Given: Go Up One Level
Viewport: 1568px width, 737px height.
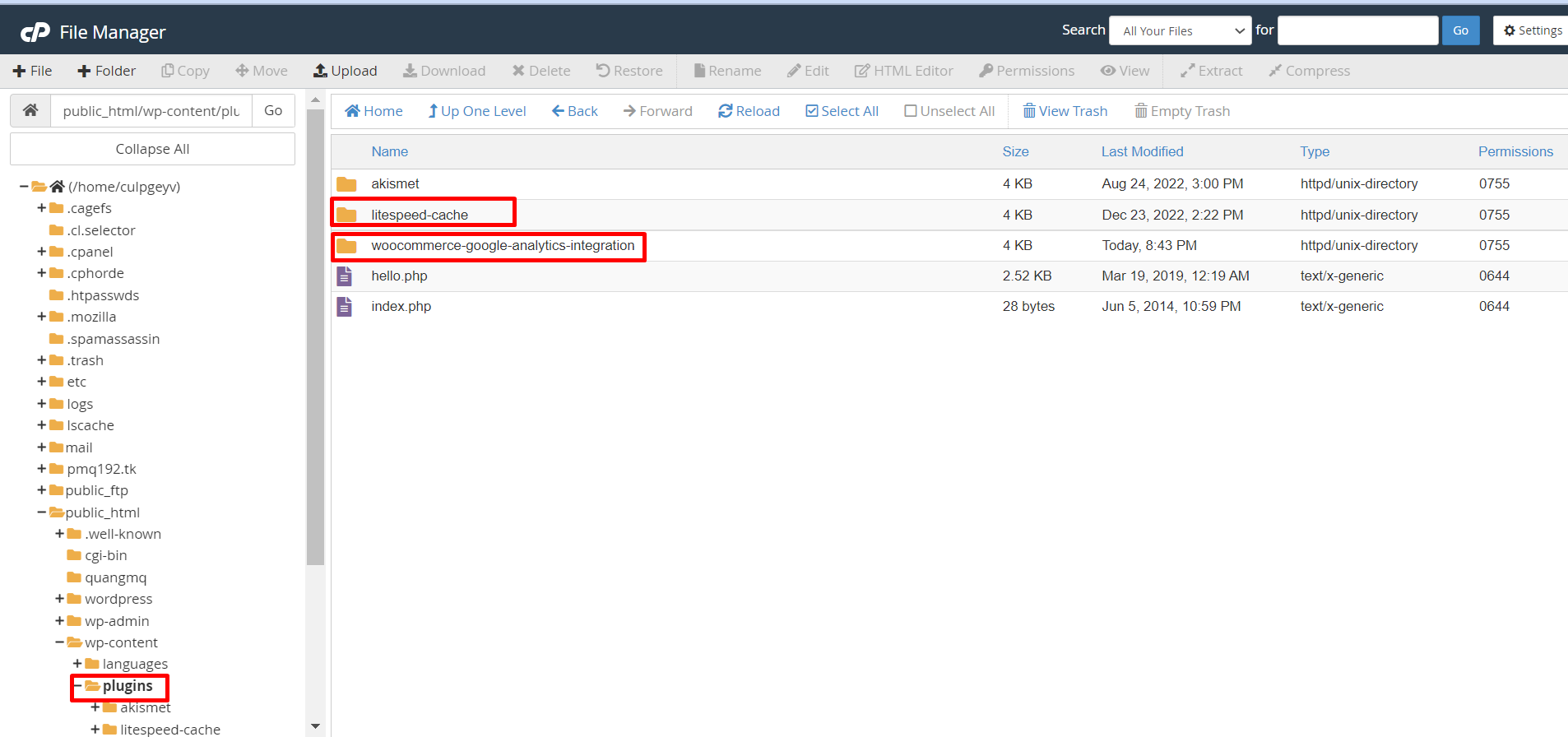Looking at the screenshot, I should tap(476, 111).
